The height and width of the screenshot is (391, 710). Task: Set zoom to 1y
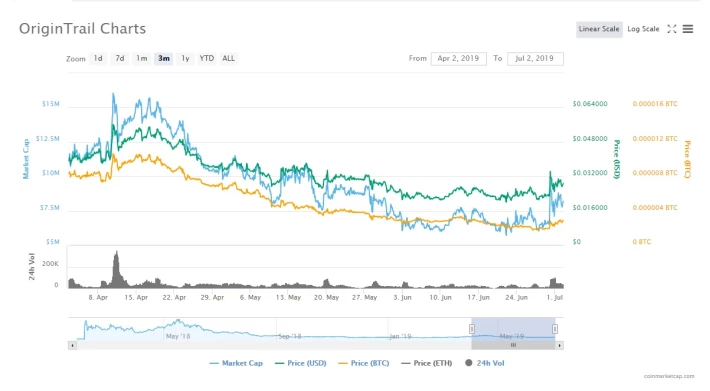tap(185, 58)
